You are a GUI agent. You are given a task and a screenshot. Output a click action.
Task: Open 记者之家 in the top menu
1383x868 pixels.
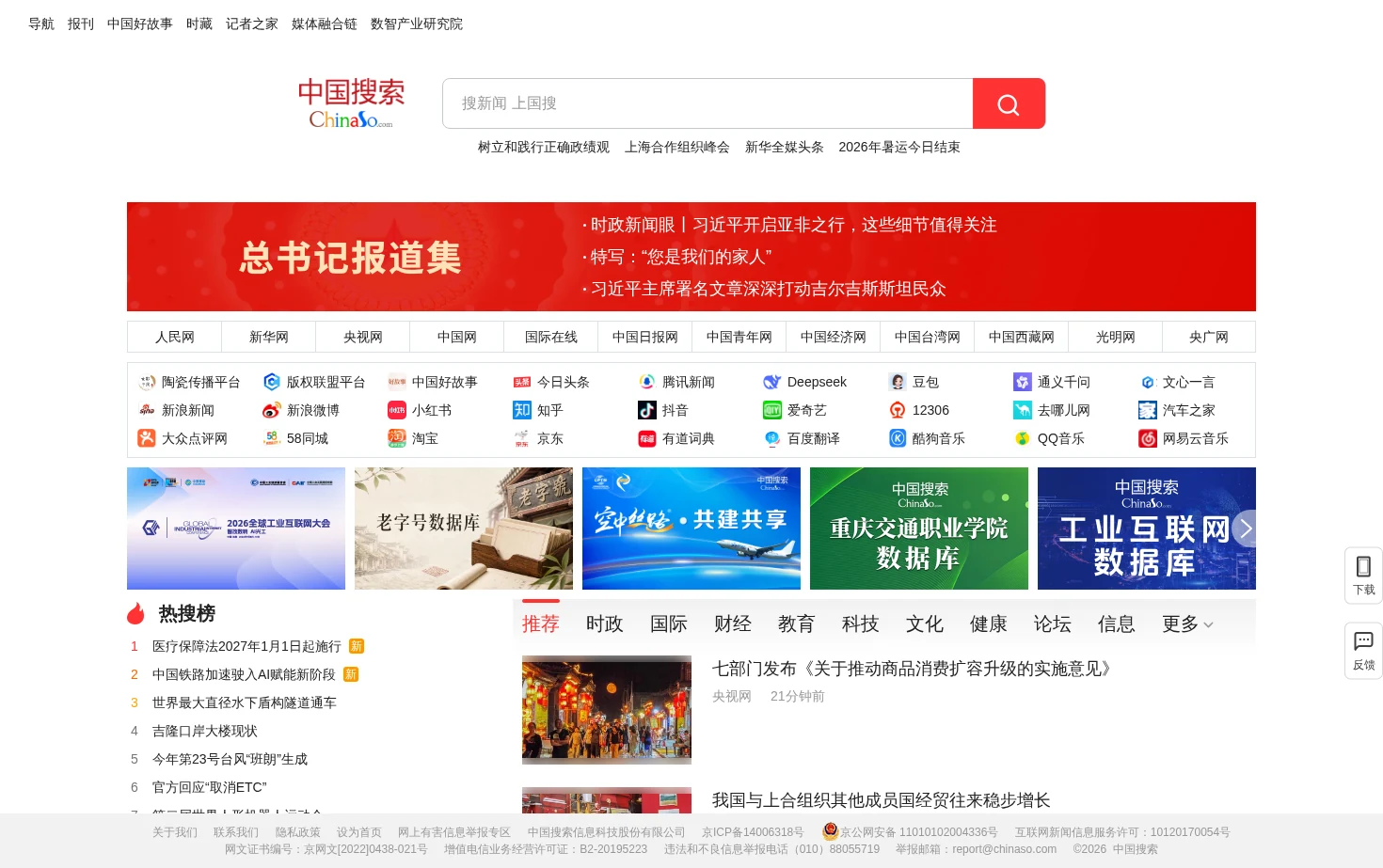(x=252, y=24)
